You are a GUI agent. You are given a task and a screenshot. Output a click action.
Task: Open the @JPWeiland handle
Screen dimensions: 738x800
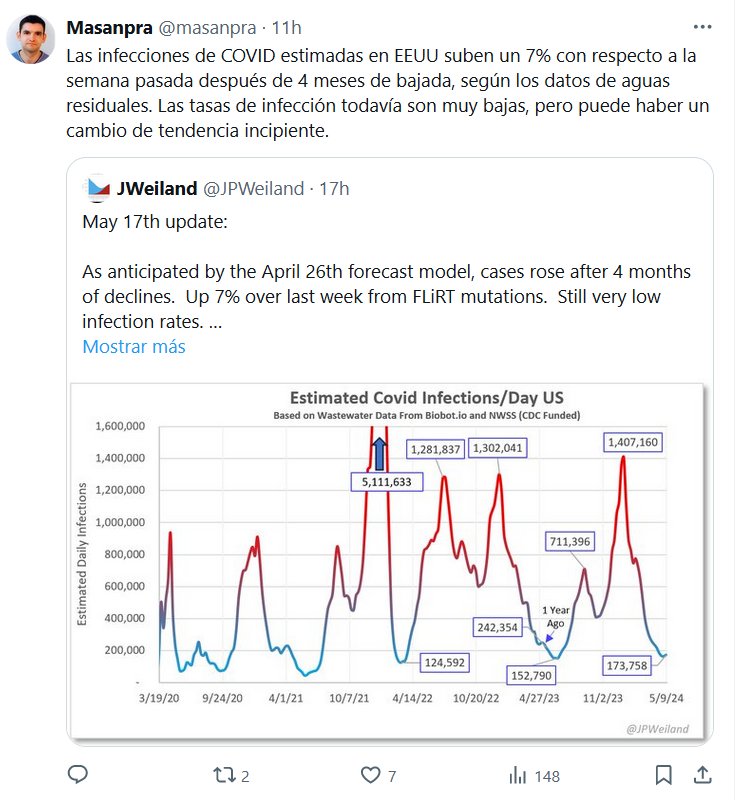tap(253, 188)
